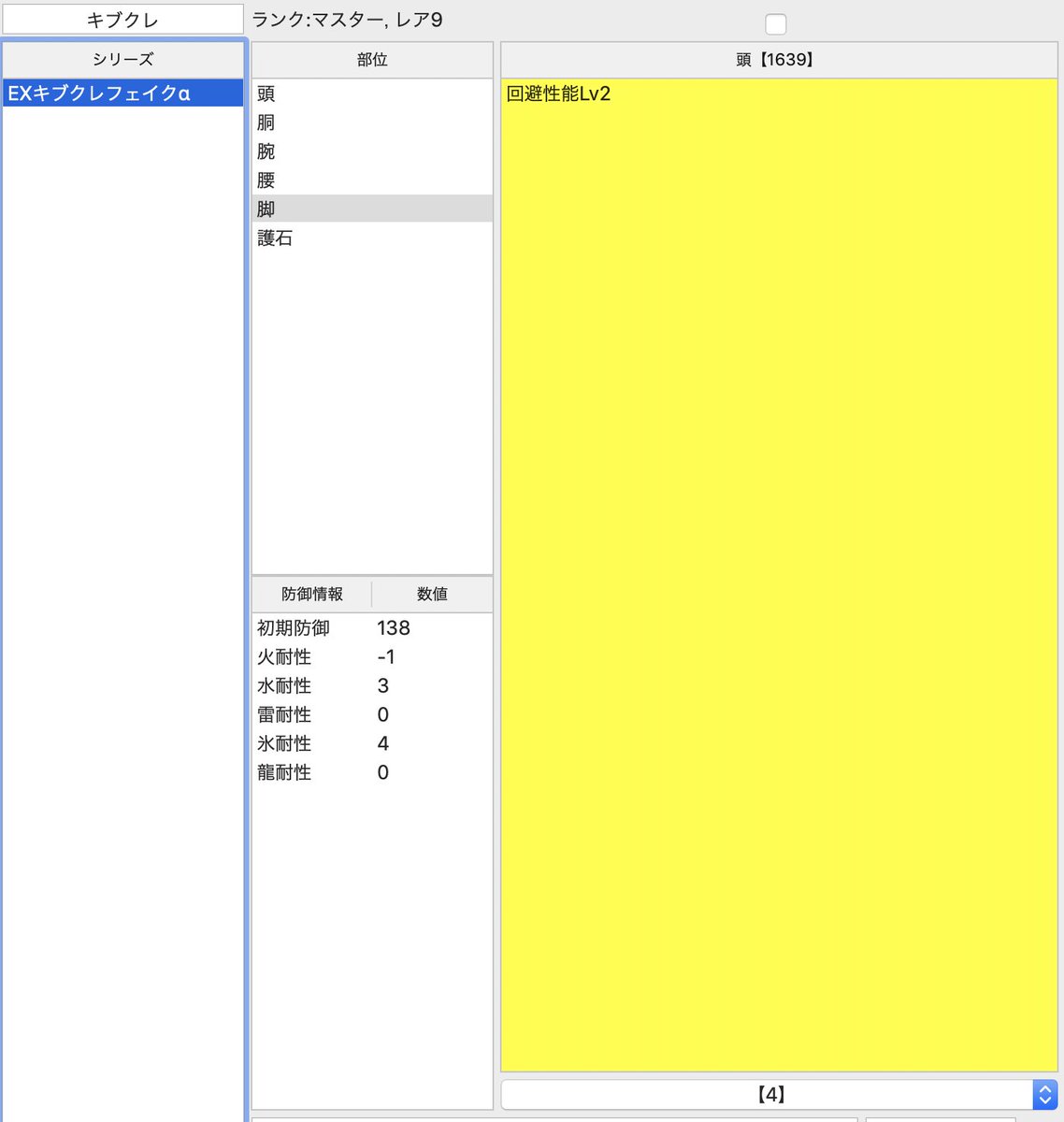Click the 雷耐性 row
The width and height of the screenshot is (1064, 1122).
click(372, 715)
